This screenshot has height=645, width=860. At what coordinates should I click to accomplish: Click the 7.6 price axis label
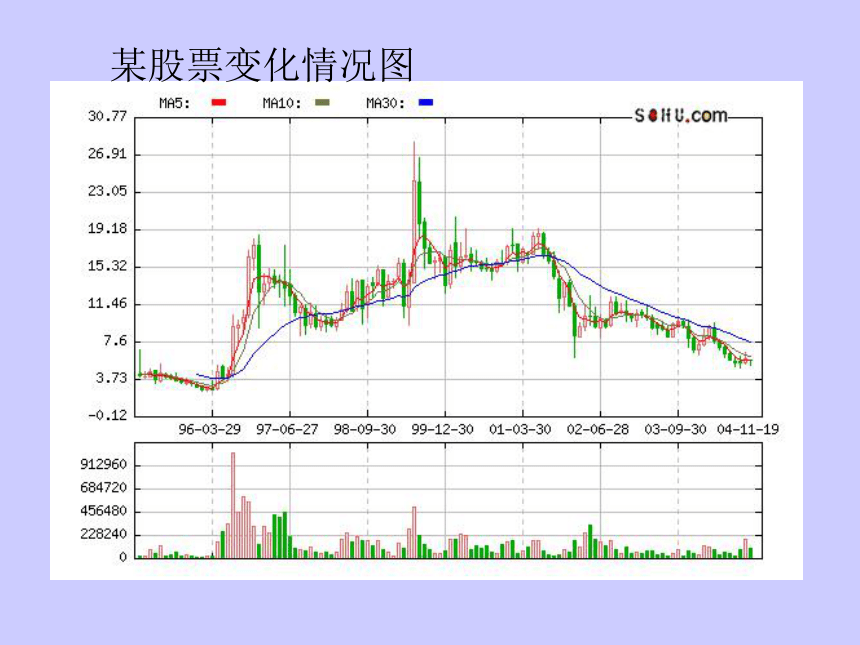[115, 341]
